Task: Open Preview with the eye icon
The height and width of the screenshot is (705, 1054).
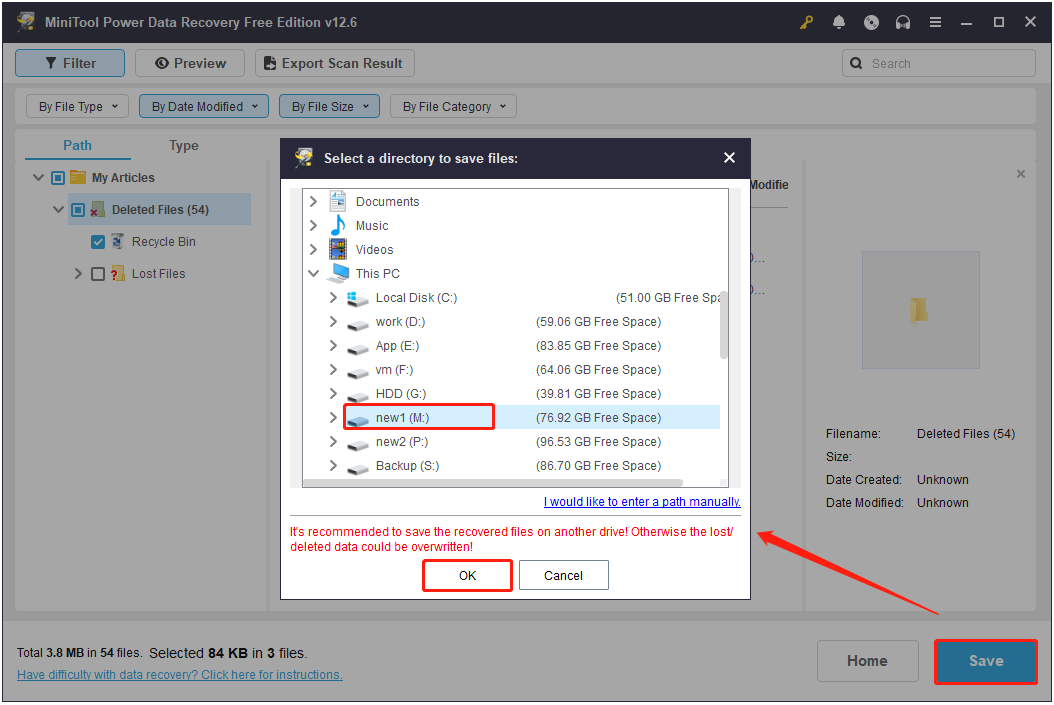Action: (161, 63)
